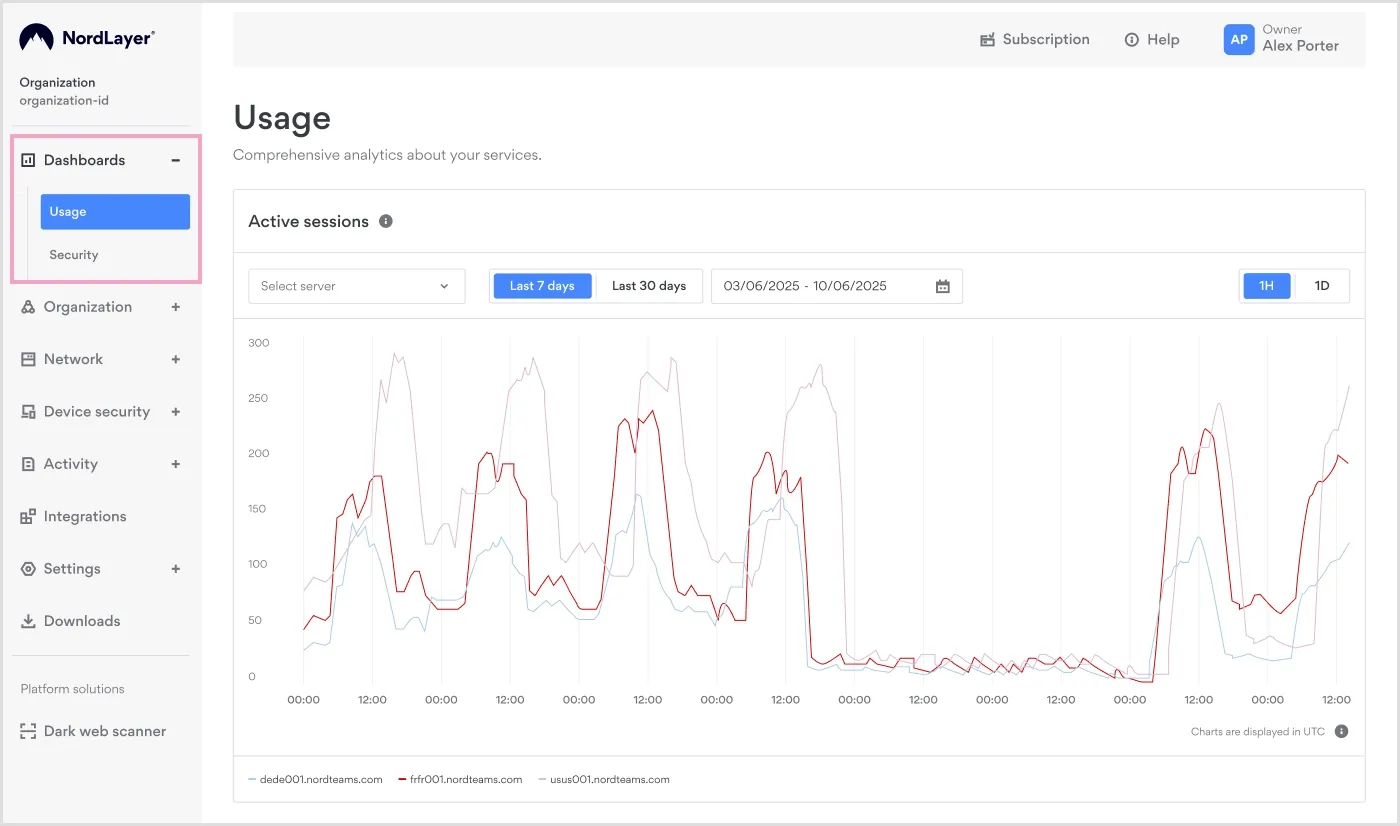Click the Active sessions title
This screenshot has height=826, width=1400.
coord(309,221)
